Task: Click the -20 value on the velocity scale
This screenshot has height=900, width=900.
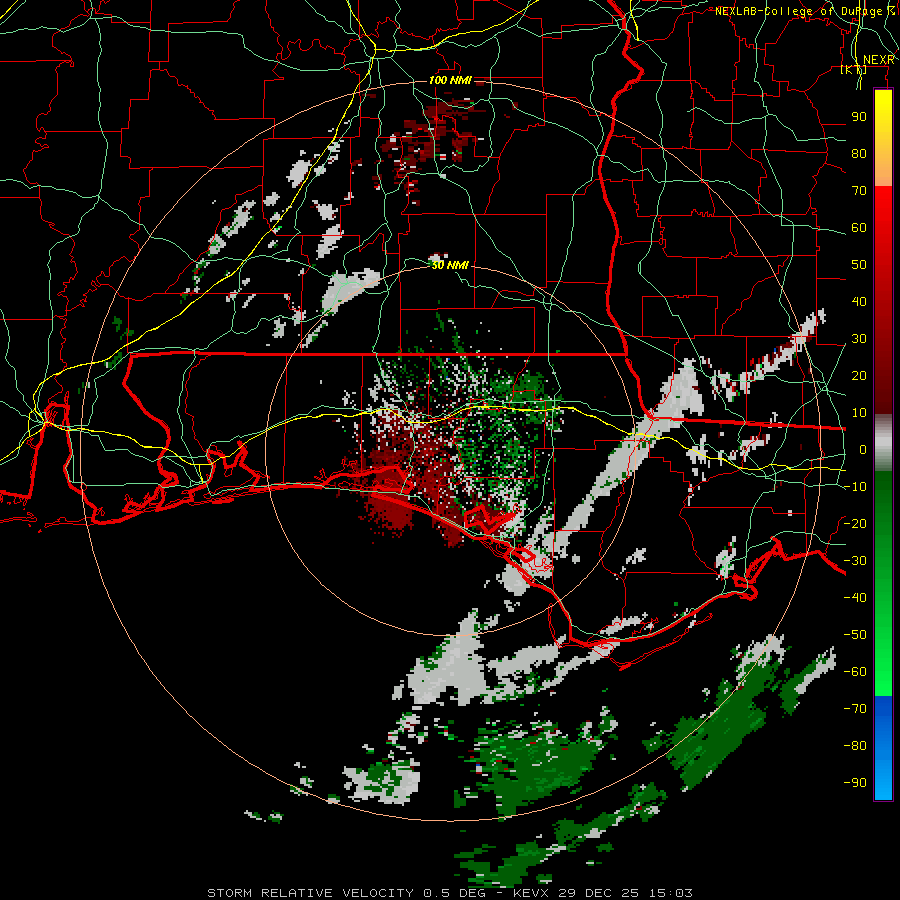Action: click(x=855, y=523)
